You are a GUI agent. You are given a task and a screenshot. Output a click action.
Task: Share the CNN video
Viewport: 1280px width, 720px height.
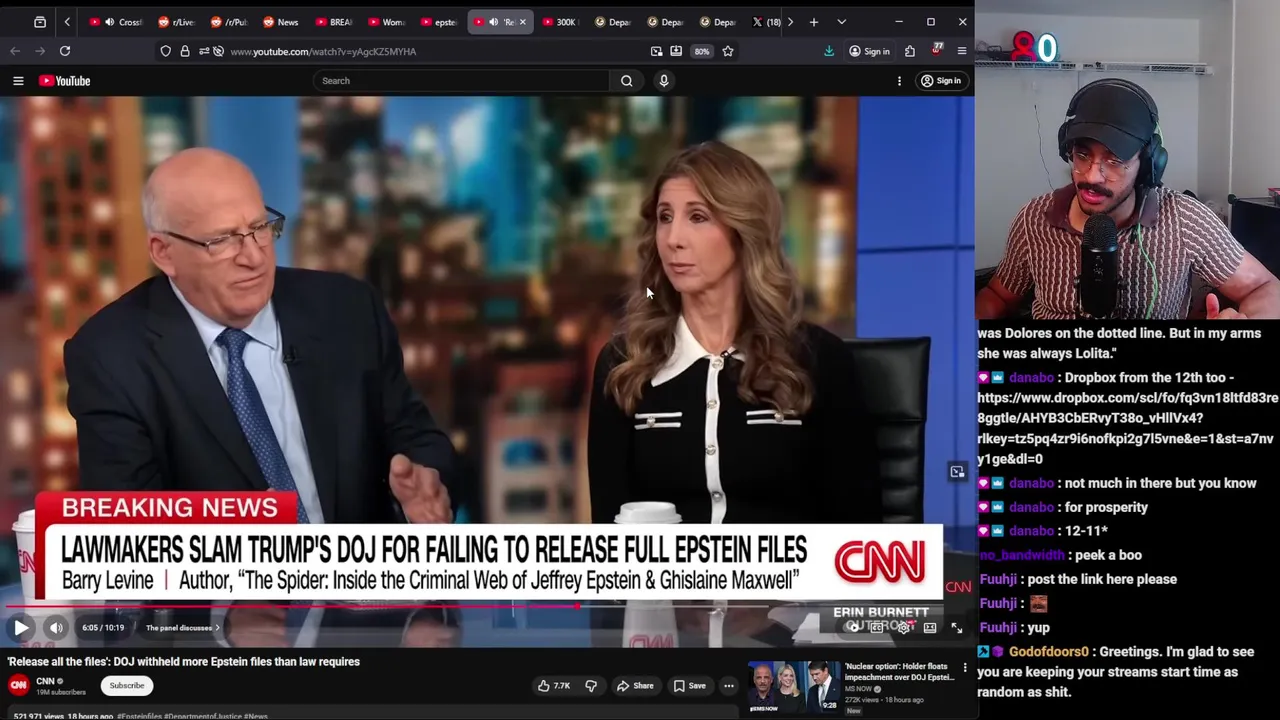pyautogui.click(x=635, y=686)
